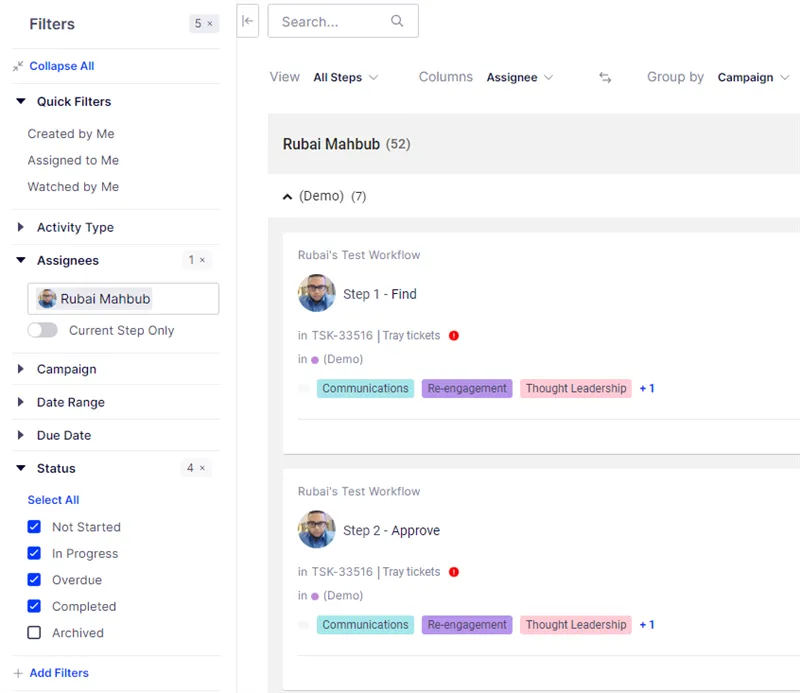Click red alert icon on Step 1 task
Image resolution: width=800 pixels, height=693 pixels.
(x=454, y=336)
